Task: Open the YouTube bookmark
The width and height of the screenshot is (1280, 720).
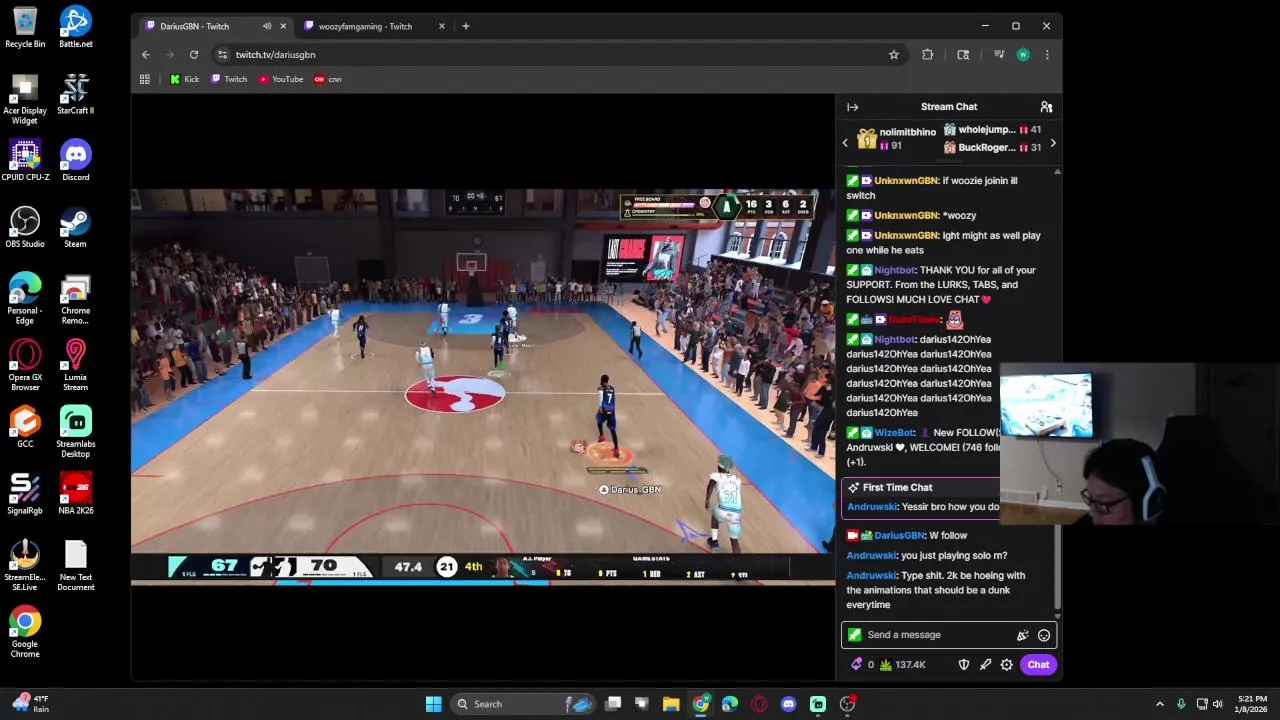Action: [281, 79]
